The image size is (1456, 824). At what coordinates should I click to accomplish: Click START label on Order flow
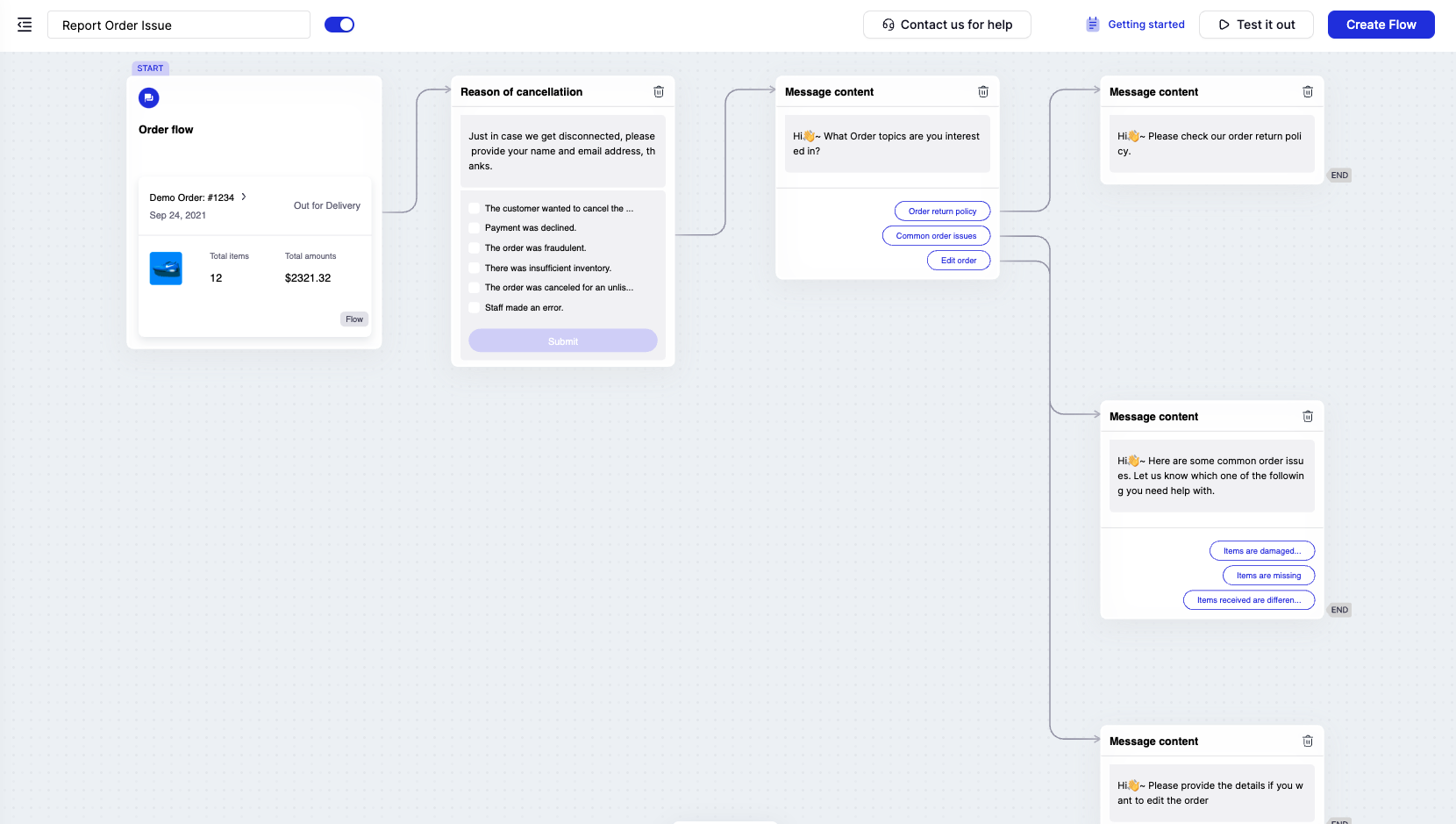pos(150,68)
